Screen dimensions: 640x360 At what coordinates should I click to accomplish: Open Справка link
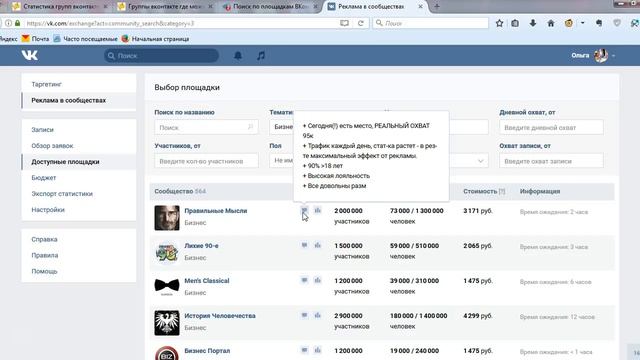(44, 239)
